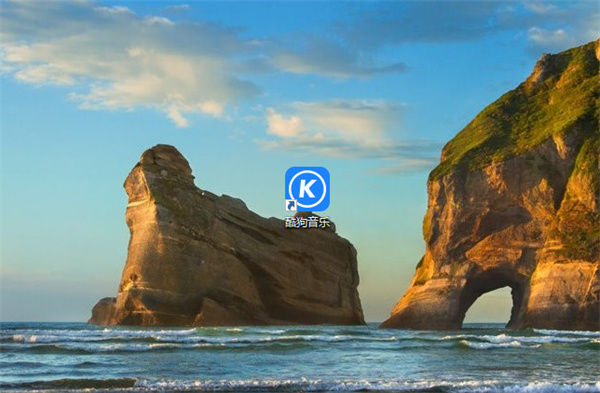The height and width of the screenshot is (393, 600).
Task: Click the shortcut arrow overlay on KuGou icon
Action: tap(291, 205)
